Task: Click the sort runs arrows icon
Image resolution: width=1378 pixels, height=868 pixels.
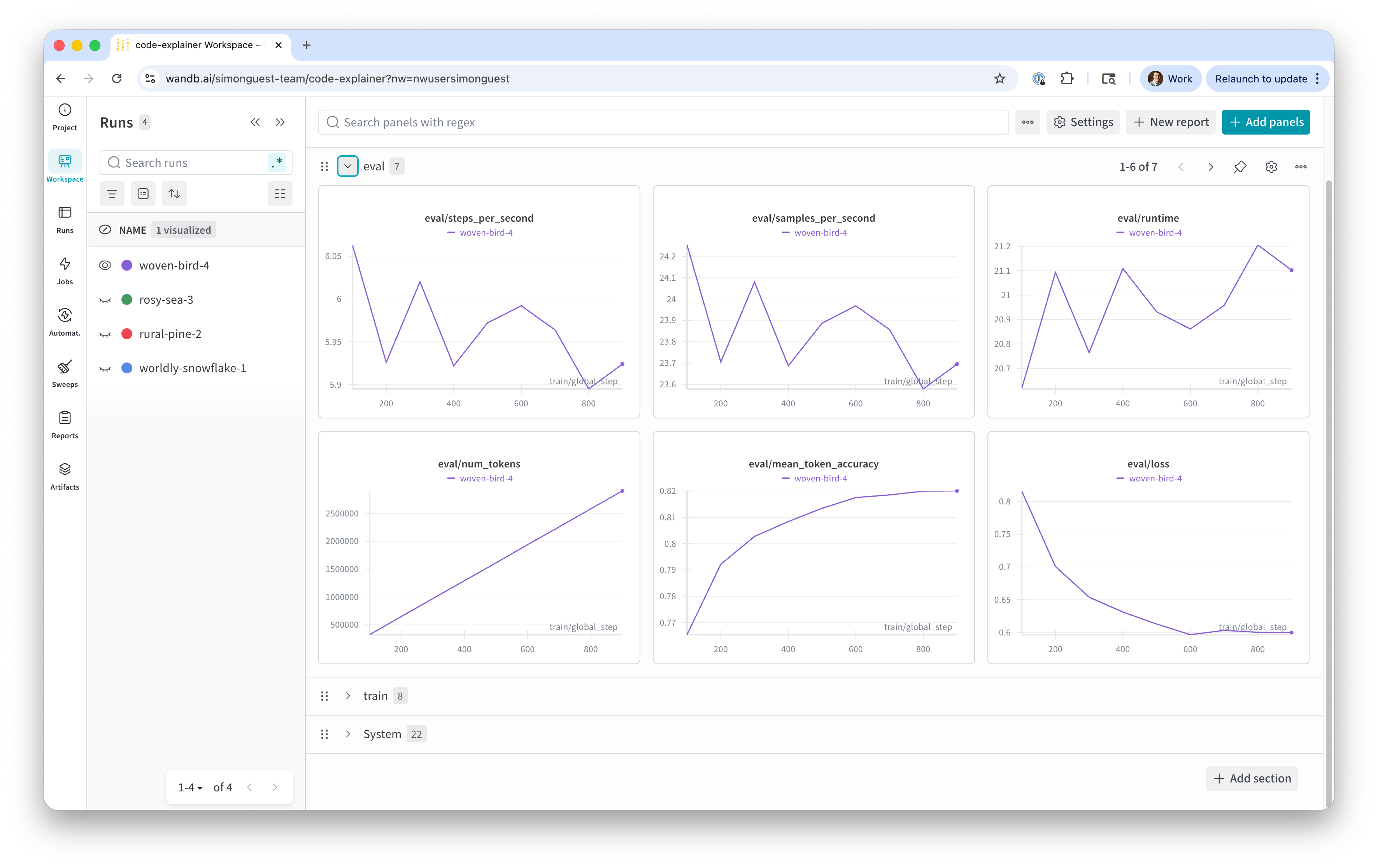Action: point(175,194)
